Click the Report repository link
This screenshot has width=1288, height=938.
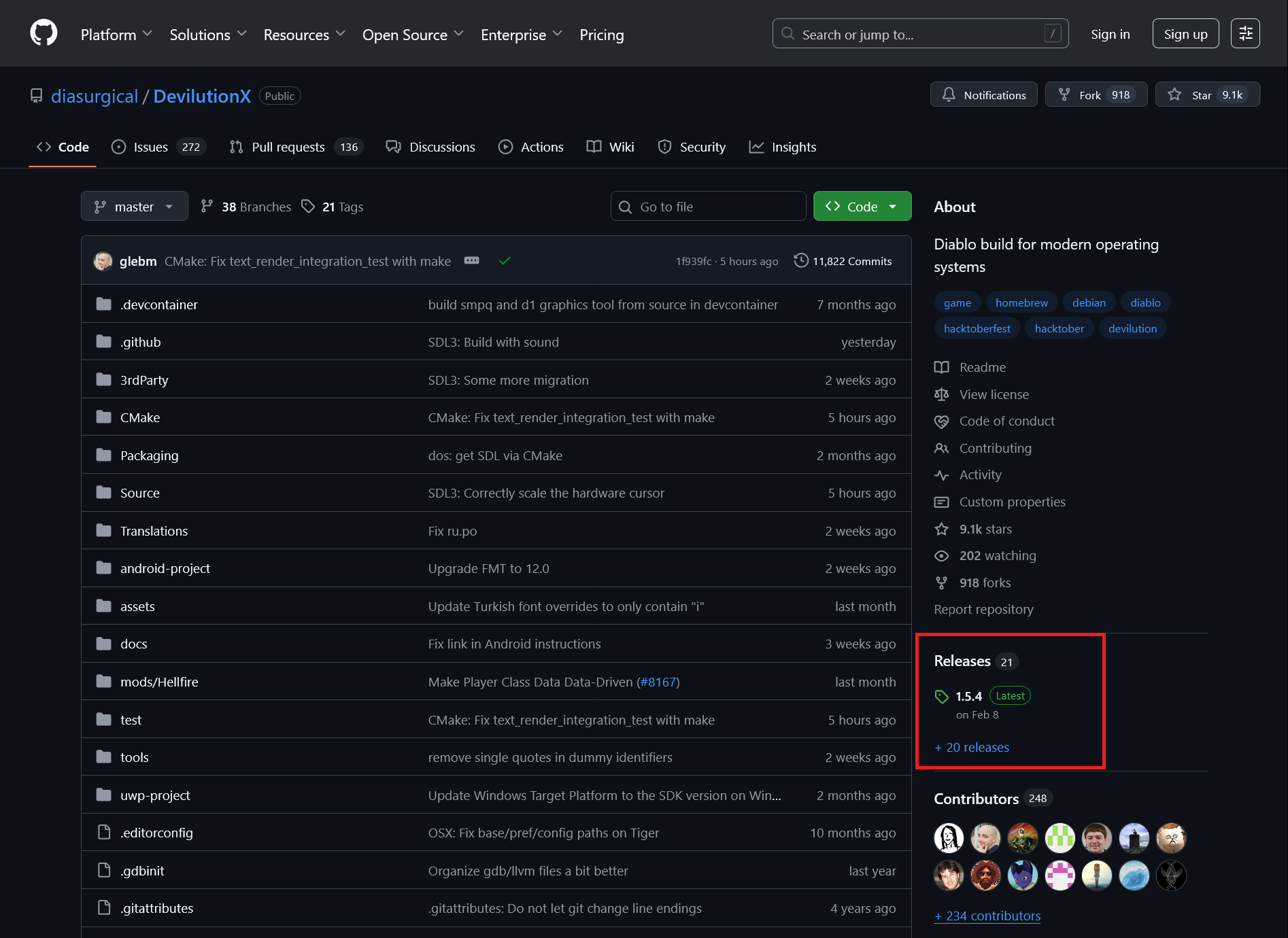click(x=983, y=609)
